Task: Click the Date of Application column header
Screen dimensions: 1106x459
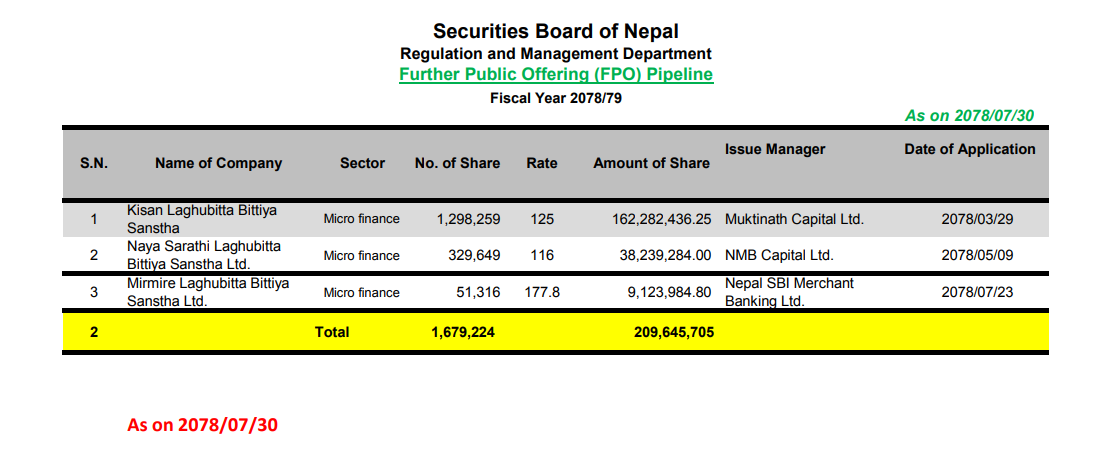Action: click(x=969, y=149)
